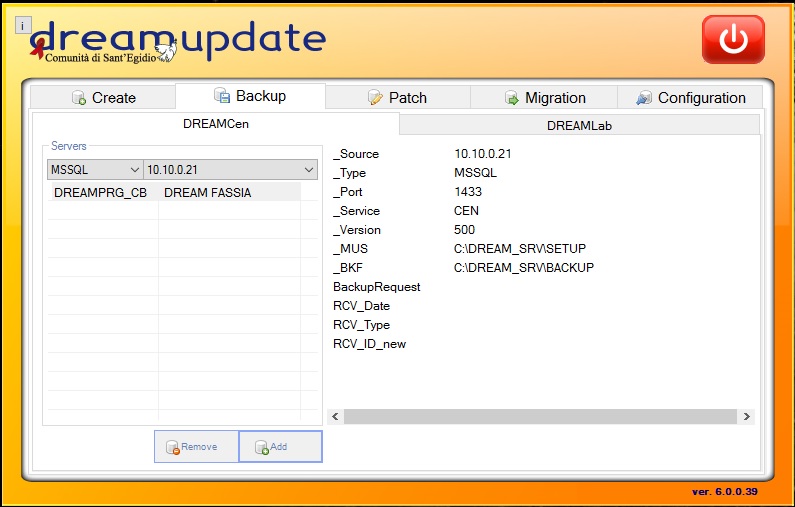Select the DREAMLab sub-tab
This screenshot has width=795, height=507.
click(580, 125)
